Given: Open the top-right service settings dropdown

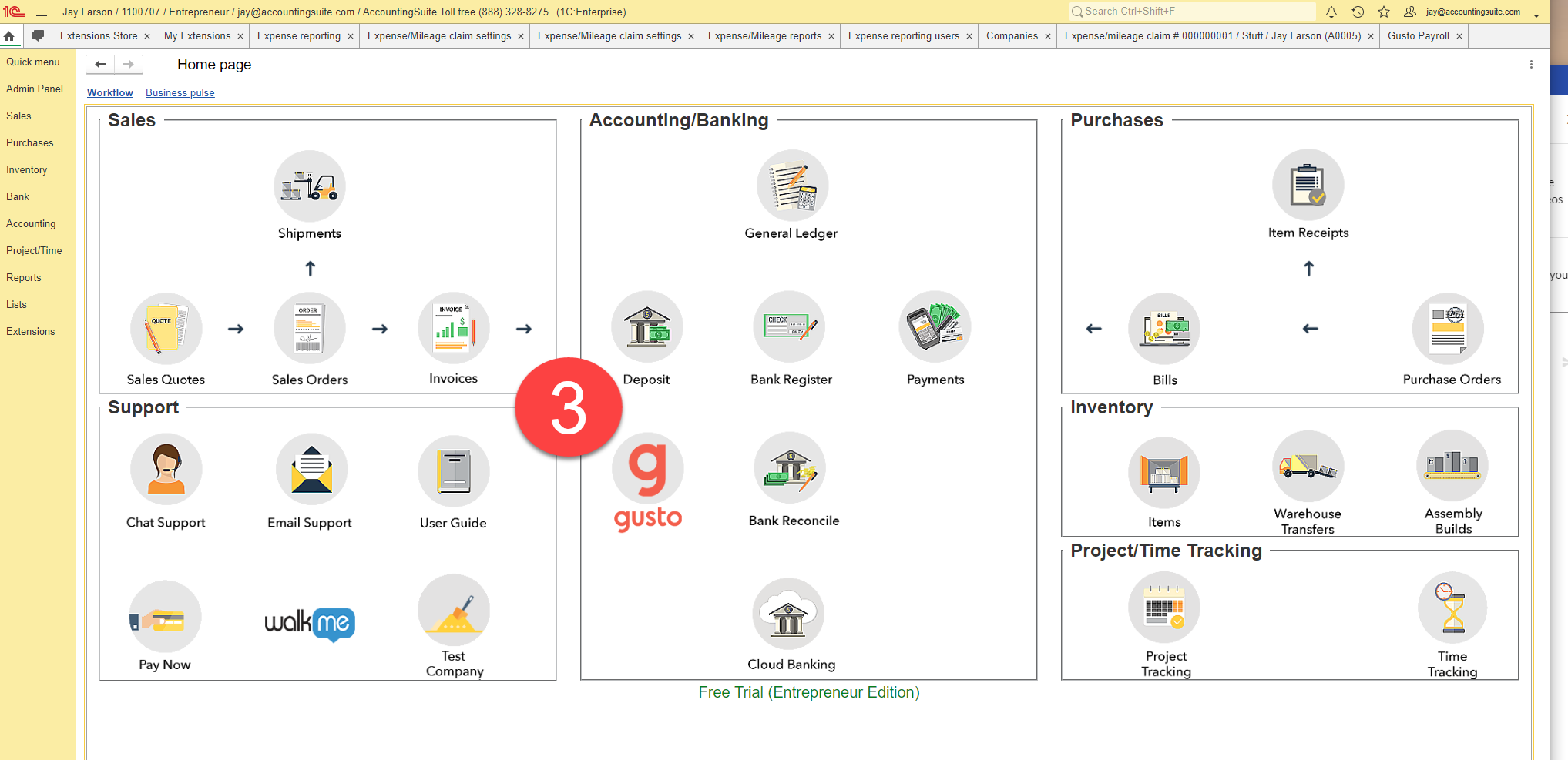Looking at the screenshot, I should tap(1536, 12).
